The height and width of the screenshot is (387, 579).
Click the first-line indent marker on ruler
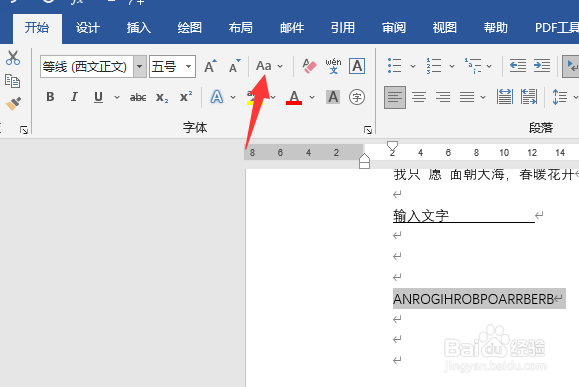(x=392, y=145)
